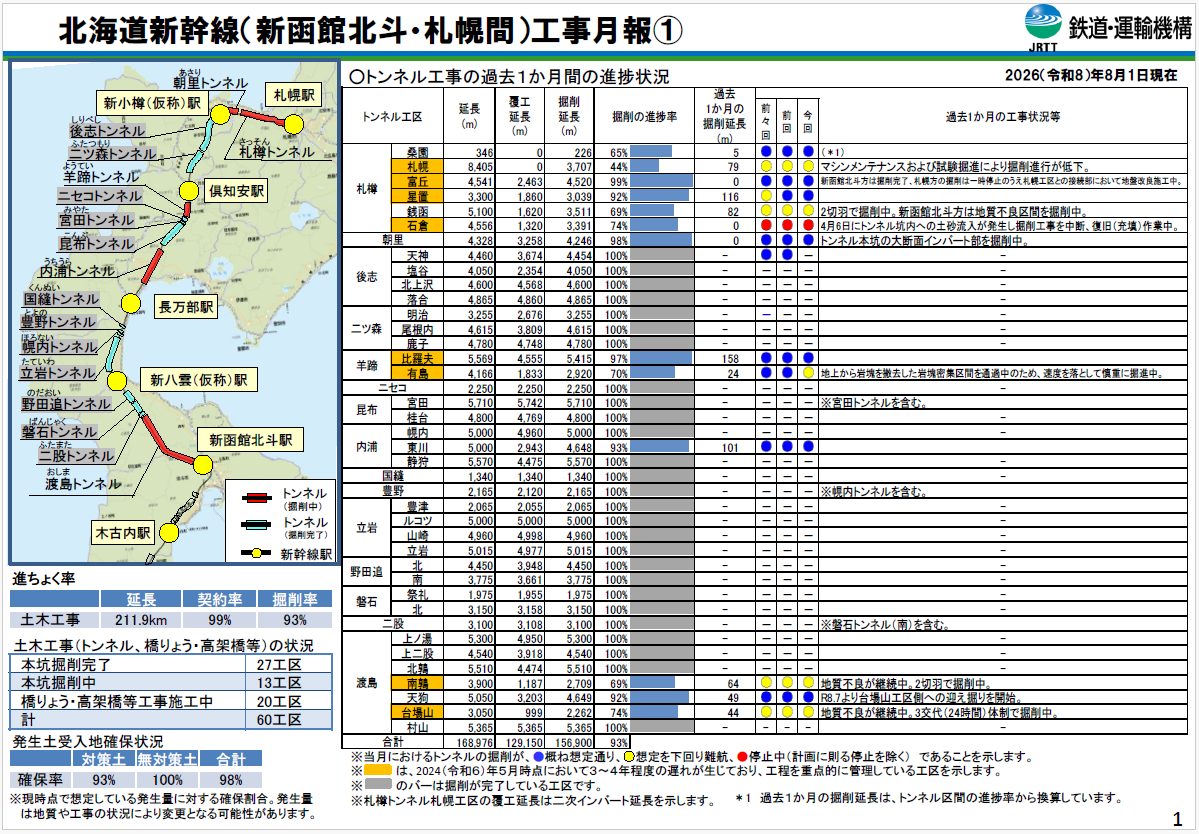1199x834 pixels.
Task: Click the JRTT globe logo
Action: click(x=1043, y=23)
